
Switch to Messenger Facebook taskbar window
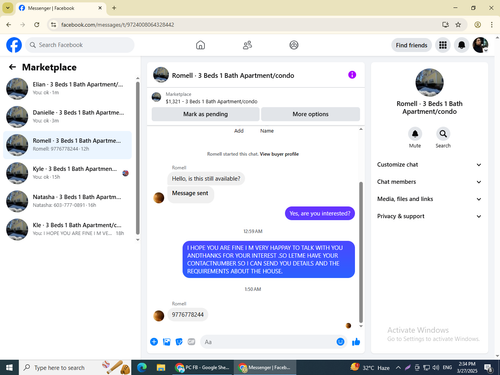[265, 368]
